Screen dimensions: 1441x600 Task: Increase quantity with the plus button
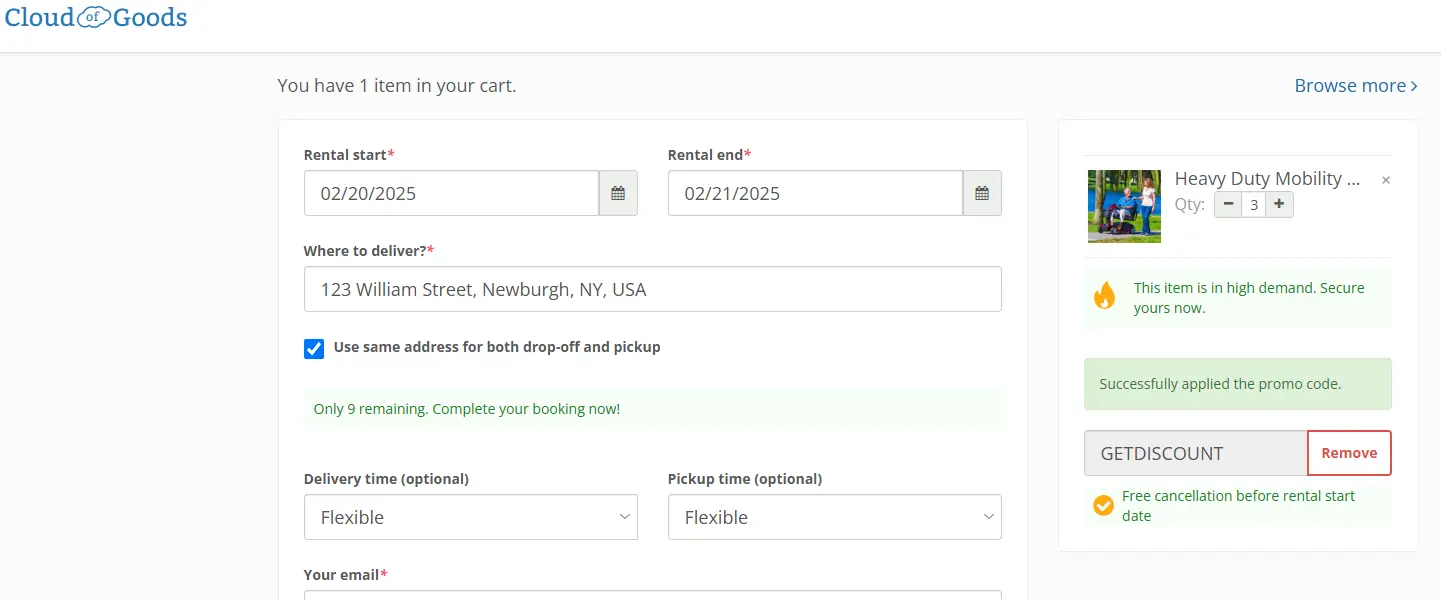(x=1279, y=205)
